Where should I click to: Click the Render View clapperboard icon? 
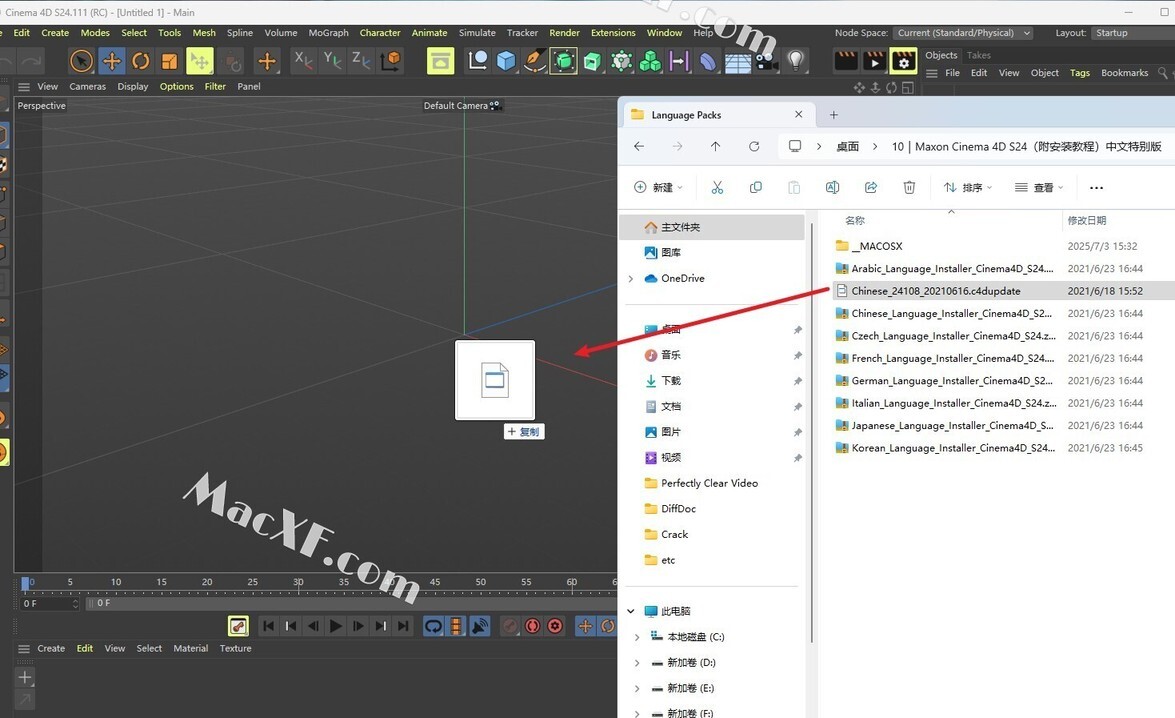[845, 61]
